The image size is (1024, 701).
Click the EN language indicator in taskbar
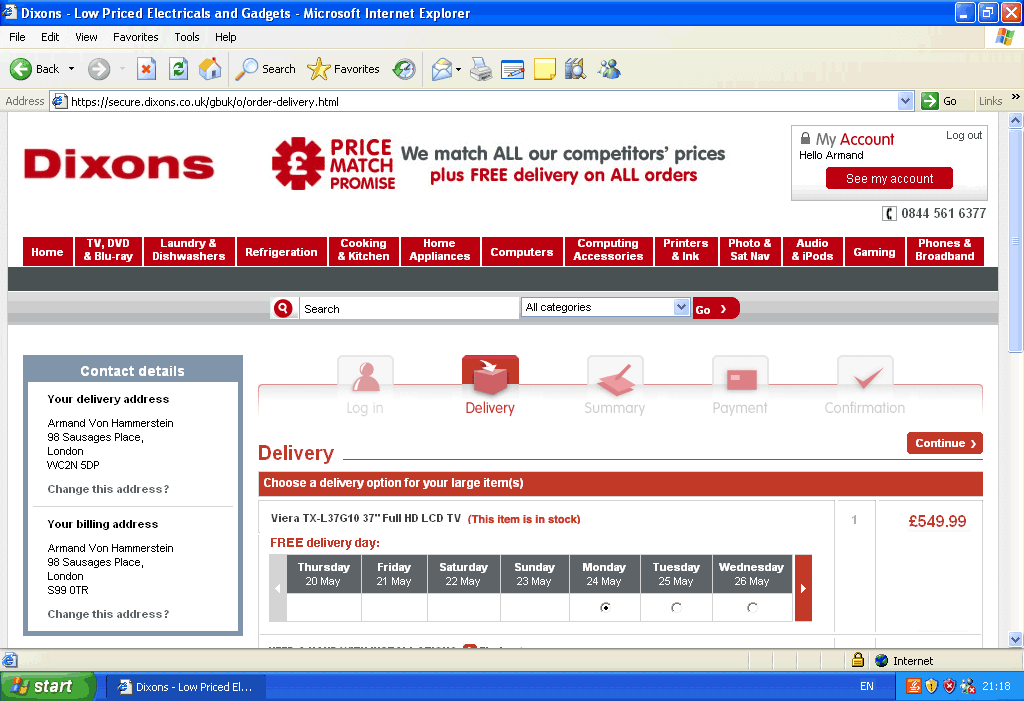tap(867, 686)
